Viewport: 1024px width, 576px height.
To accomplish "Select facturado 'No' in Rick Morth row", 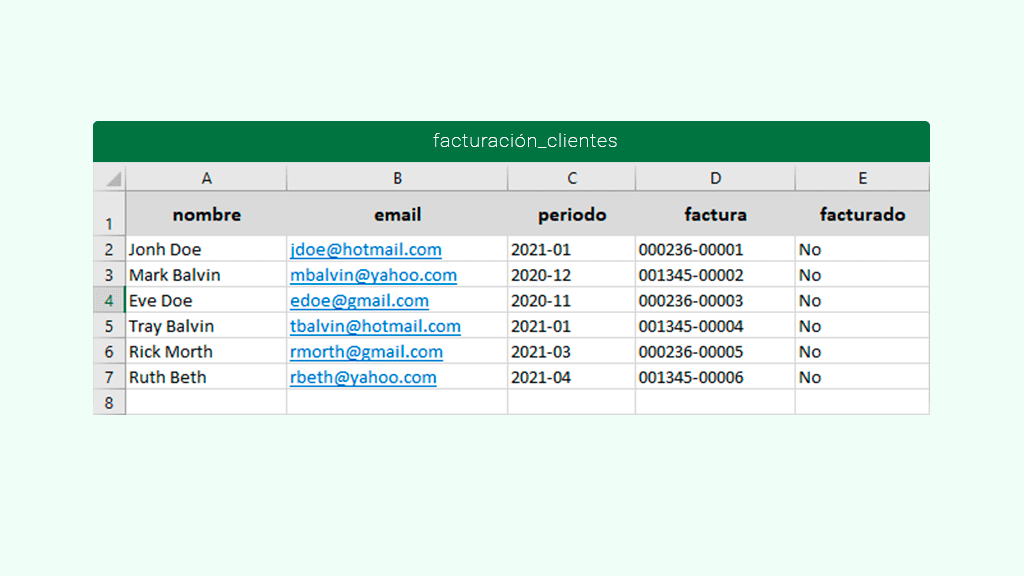I will (x=862, y=351).
